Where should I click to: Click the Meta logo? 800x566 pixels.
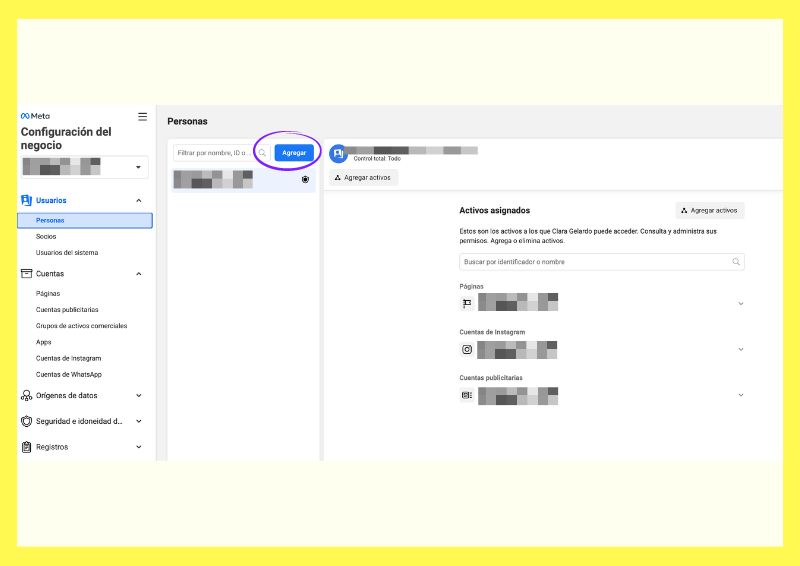tap(35, 116)
